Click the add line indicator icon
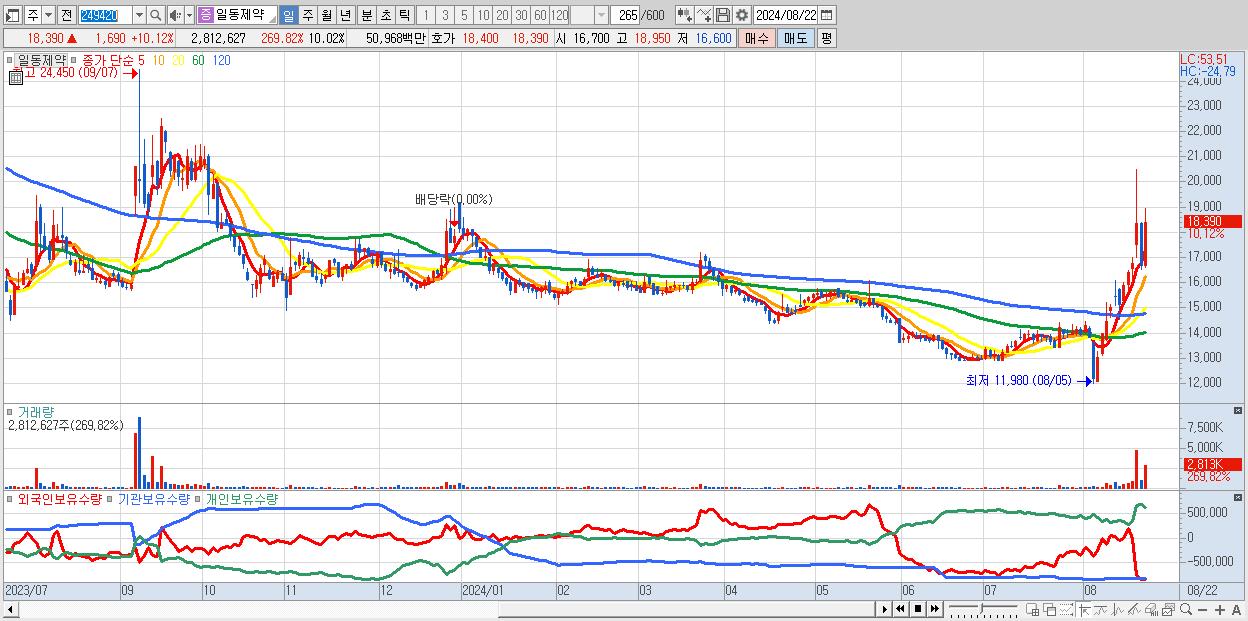The image size is (1248, 621). pos(703,15)
